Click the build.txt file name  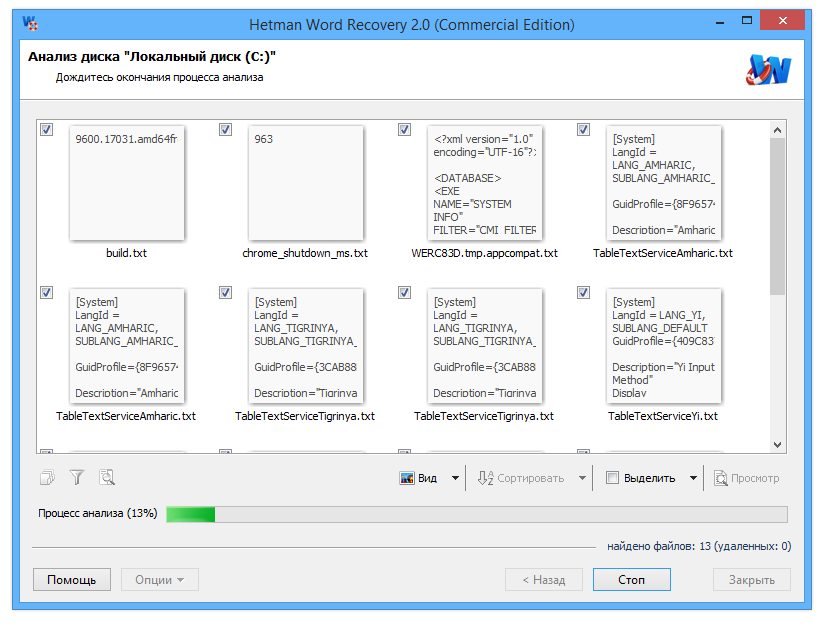(x=126, y=253)
